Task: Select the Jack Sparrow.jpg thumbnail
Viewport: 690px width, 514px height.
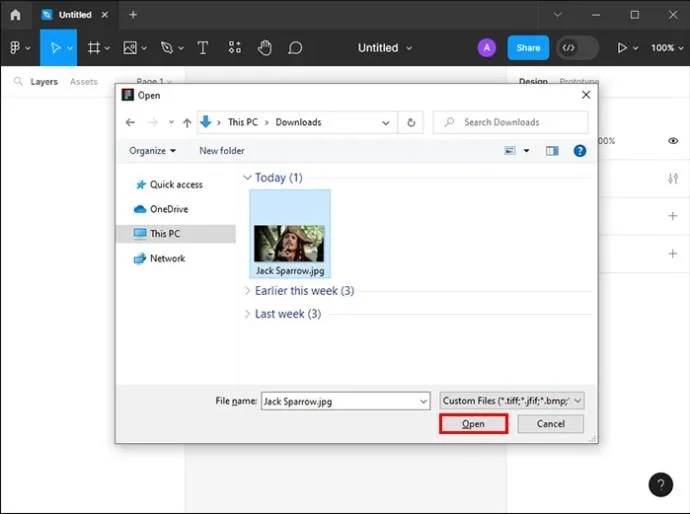Action: point(290,234)
